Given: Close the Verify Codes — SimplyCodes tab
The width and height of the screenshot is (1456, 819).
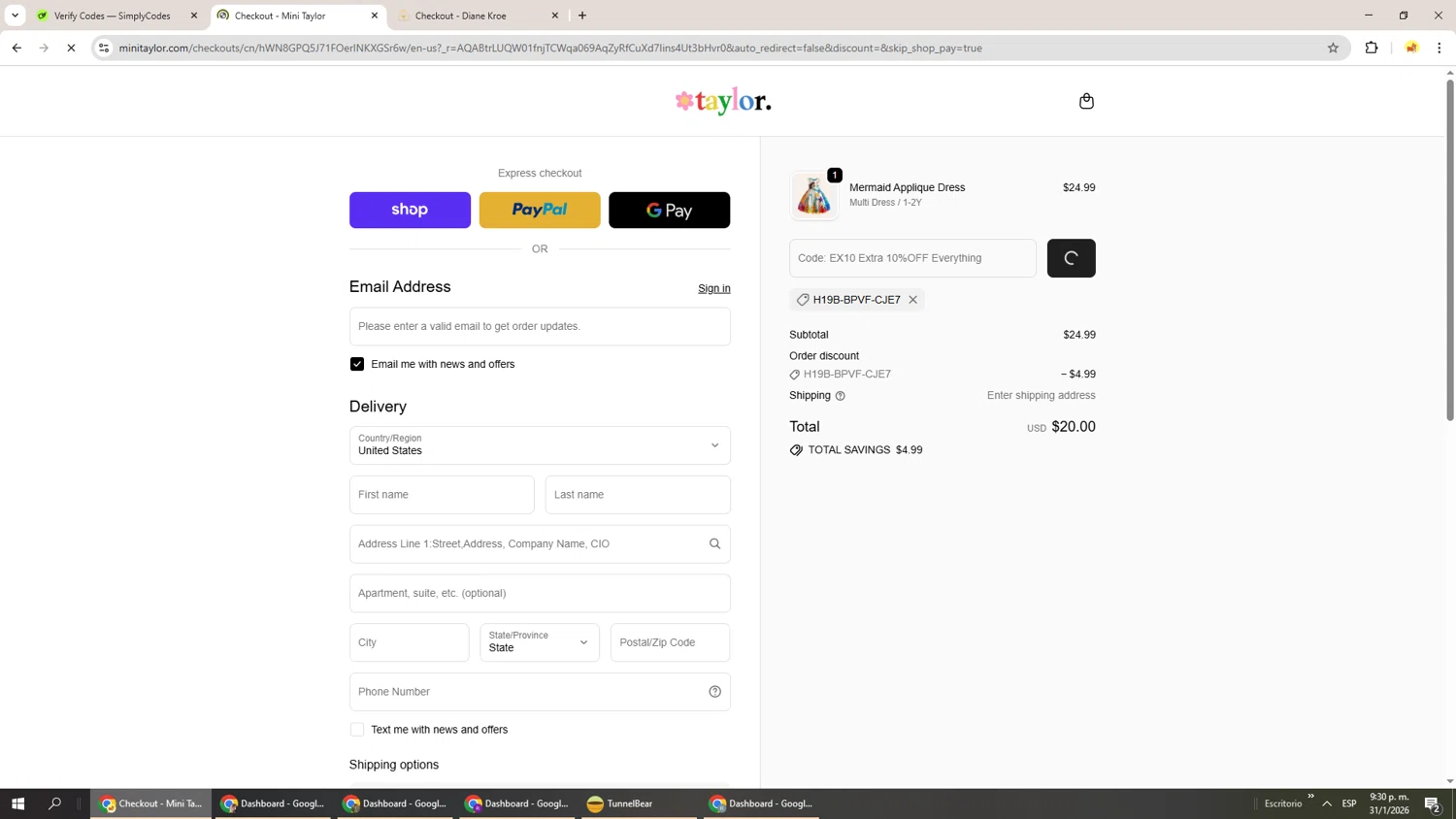Looking at the screenshot, I should 194,16.
